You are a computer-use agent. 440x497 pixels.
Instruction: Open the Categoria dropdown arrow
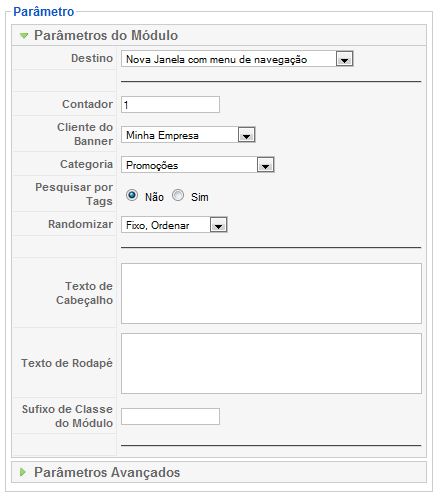click(x=265, y=165)
